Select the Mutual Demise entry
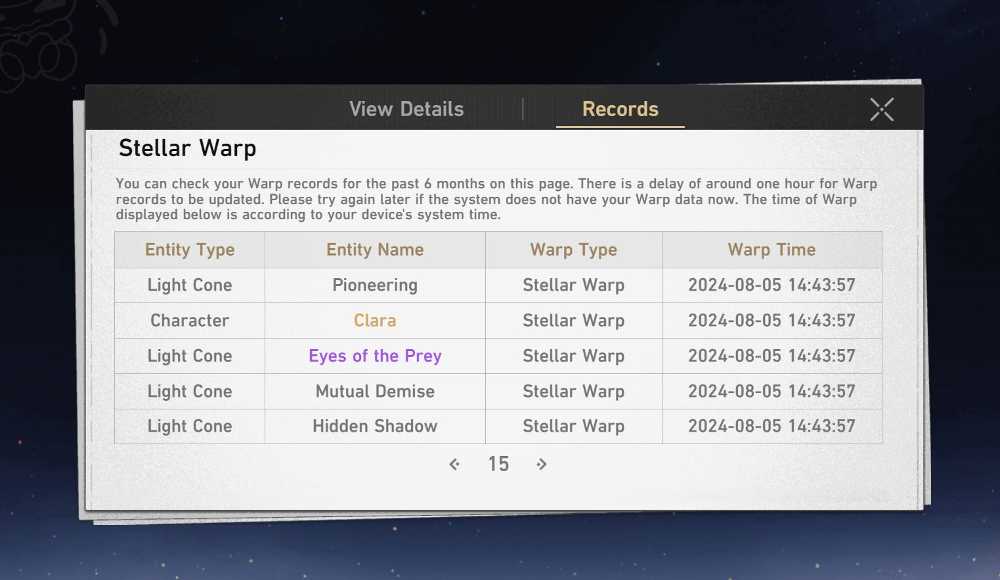The width and height of the screenshot is (1000, 580). pos(375,391)
